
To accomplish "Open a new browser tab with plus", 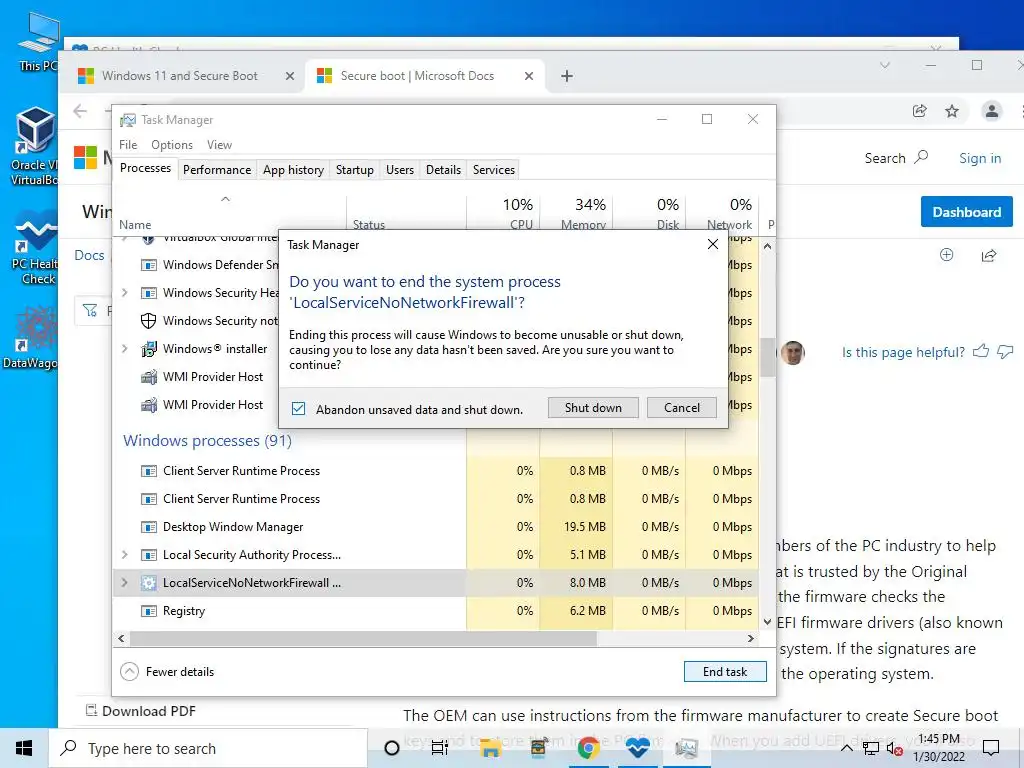I will [567, 76].
